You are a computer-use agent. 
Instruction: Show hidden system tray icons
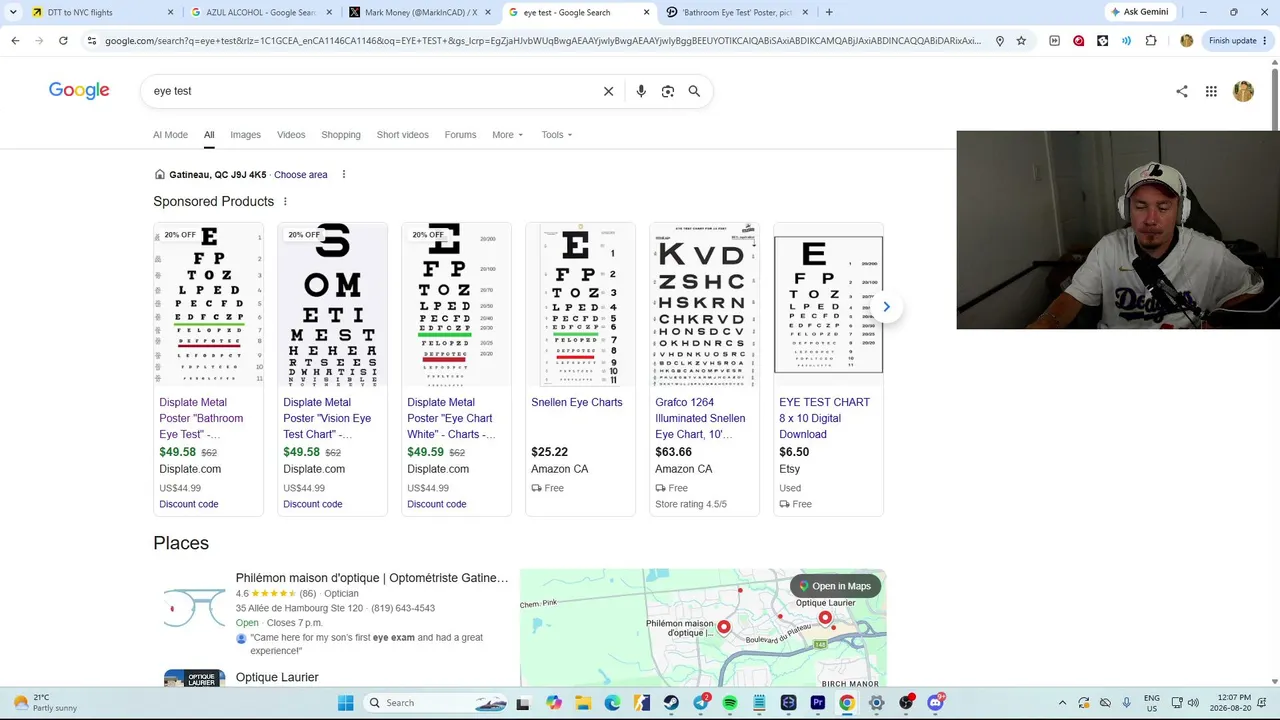[1062, 703]
